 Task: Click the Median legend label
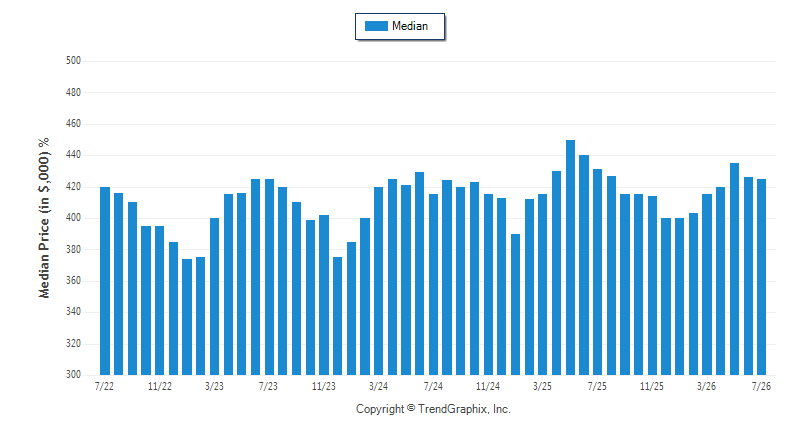410,26
